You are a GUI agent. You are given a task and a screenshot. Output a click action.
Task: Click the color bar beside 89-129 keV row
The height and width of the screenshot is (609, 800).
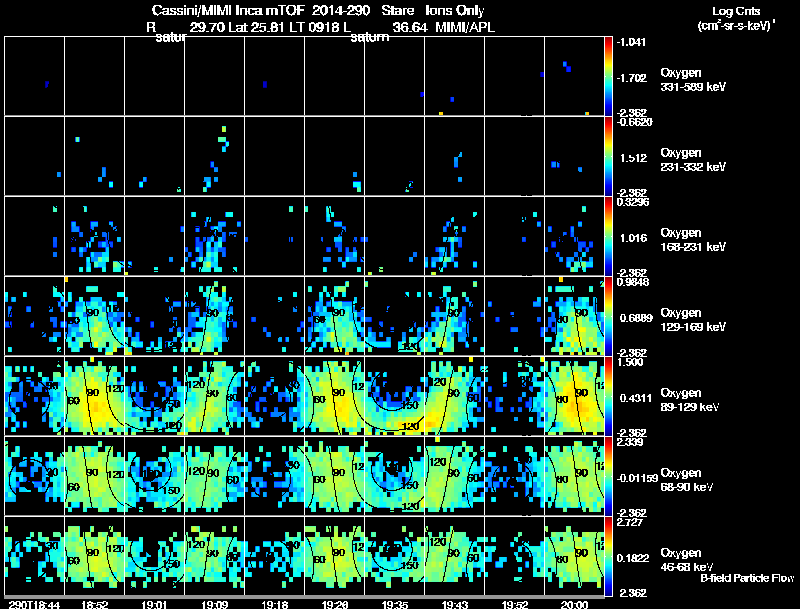coord(608,396)
